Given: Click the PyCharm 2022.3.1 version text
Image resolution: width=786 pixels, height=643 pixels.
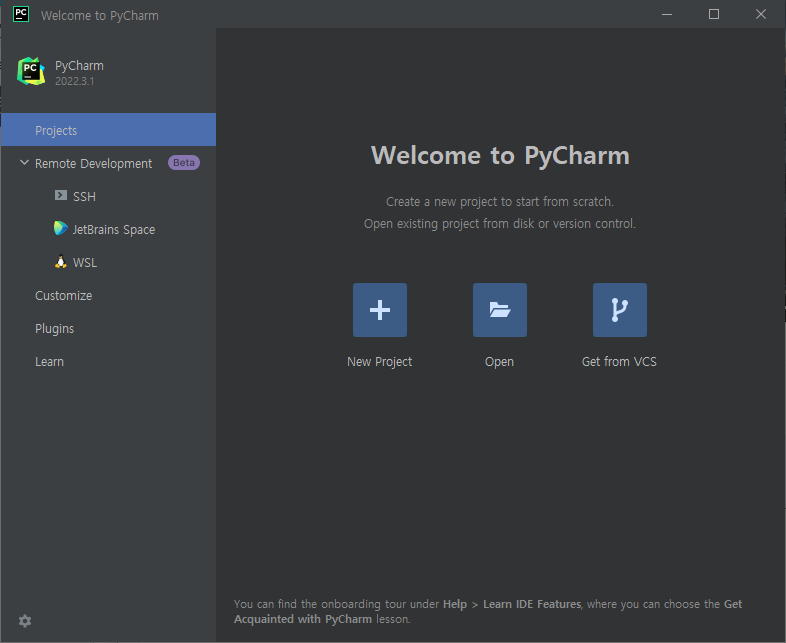Looking at the screenshot, I should tap(75, 81).
